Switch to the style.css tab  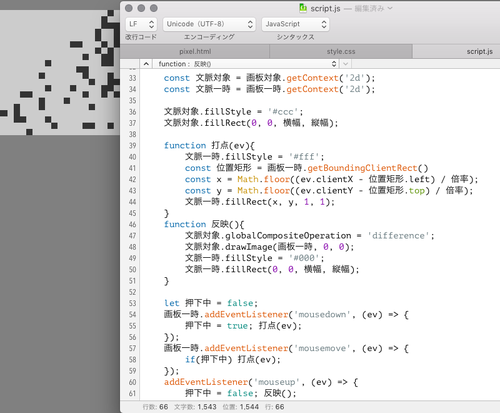tap(341, 52)
